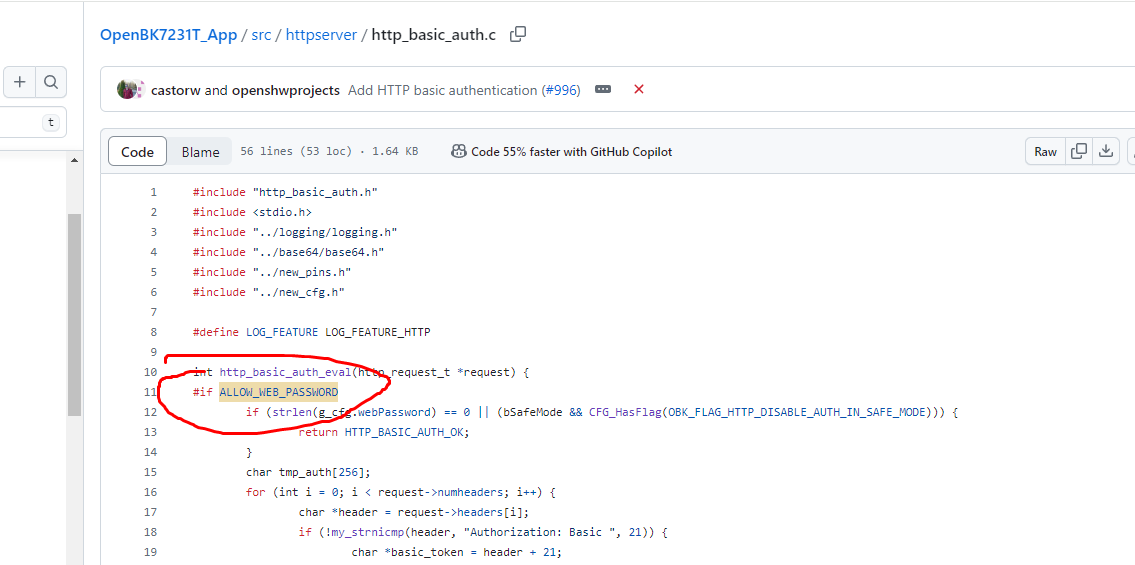Switch to the Code tab

click(x=138, y=152)
